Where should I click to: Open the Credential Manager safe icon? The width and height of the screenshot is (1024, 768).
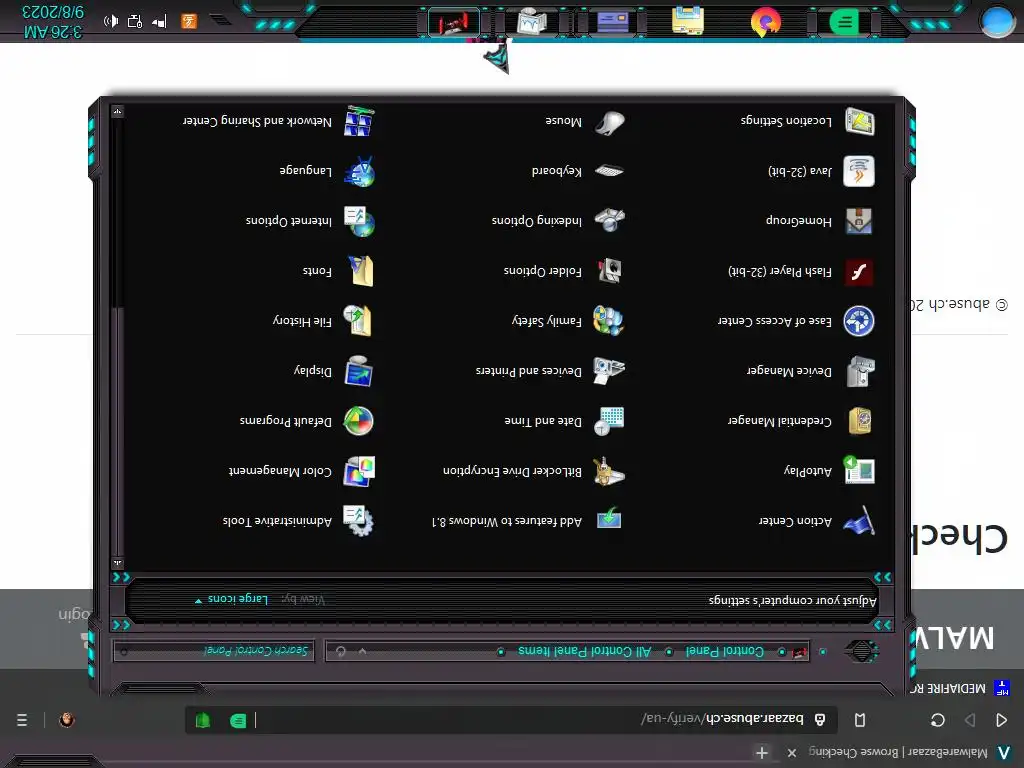[x=859, y=421]
